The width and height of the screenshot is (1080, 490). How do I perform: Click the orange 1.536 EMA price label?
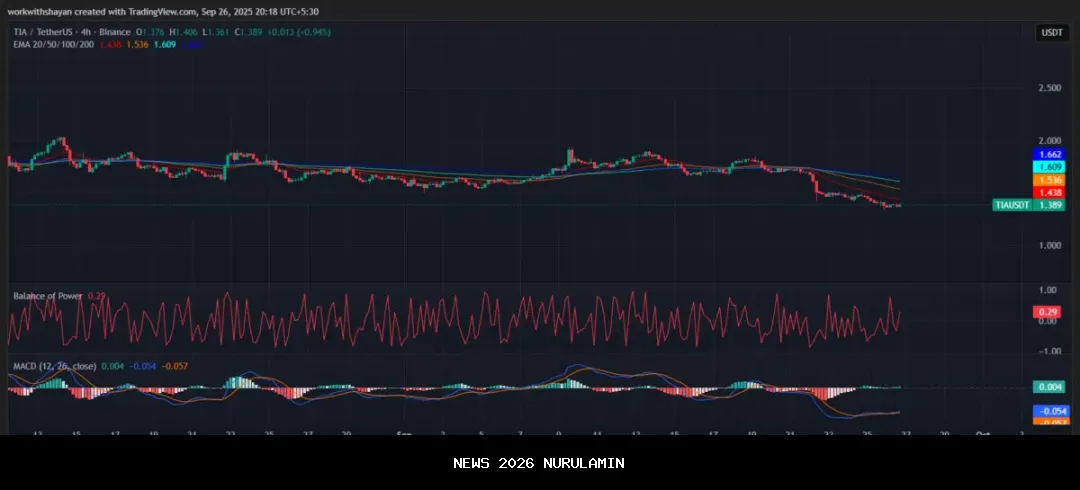(1050, 180)
